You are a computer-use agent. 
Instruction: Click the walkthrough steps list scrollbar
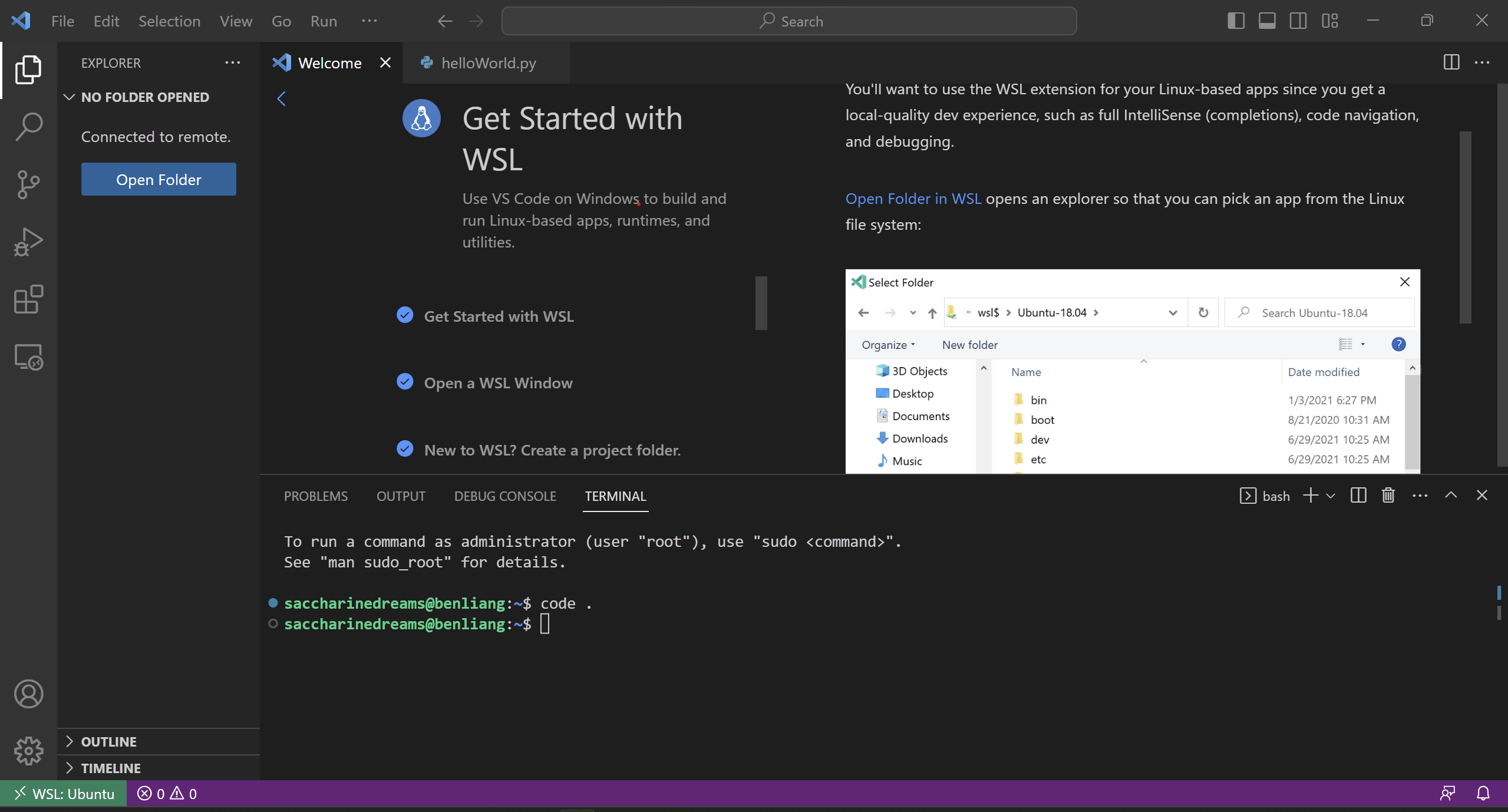tap(761, 303)
